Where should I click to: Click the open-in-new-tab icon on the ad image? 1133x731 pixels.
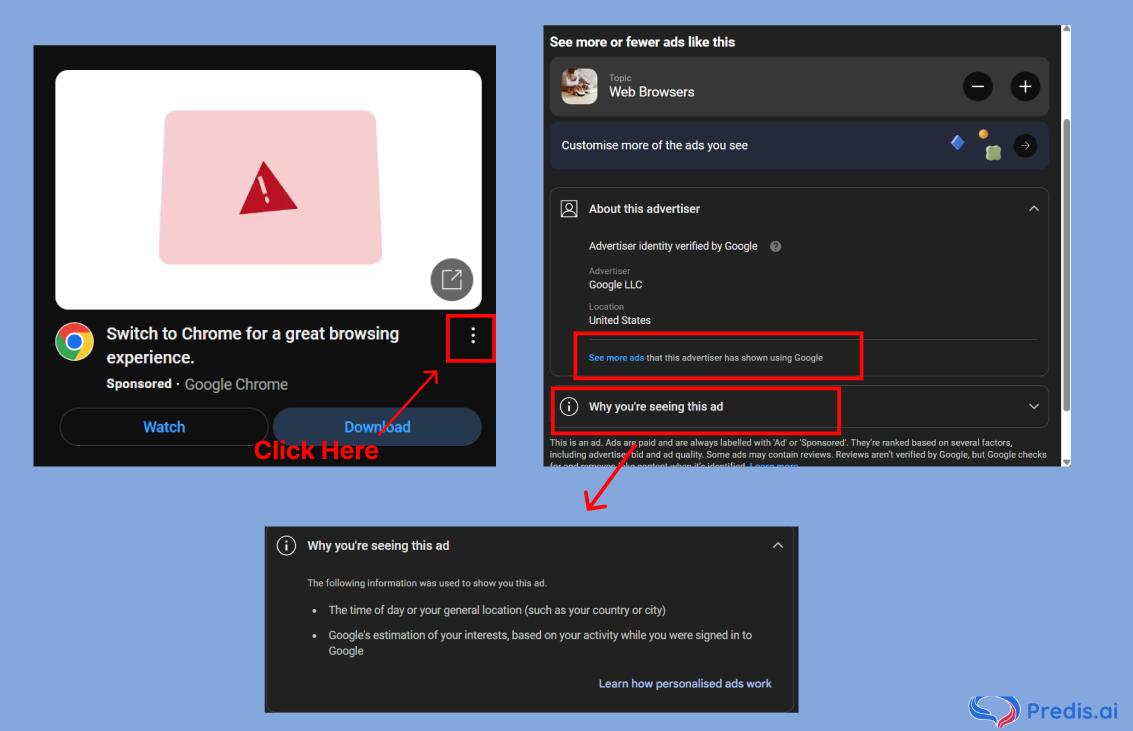451,280
